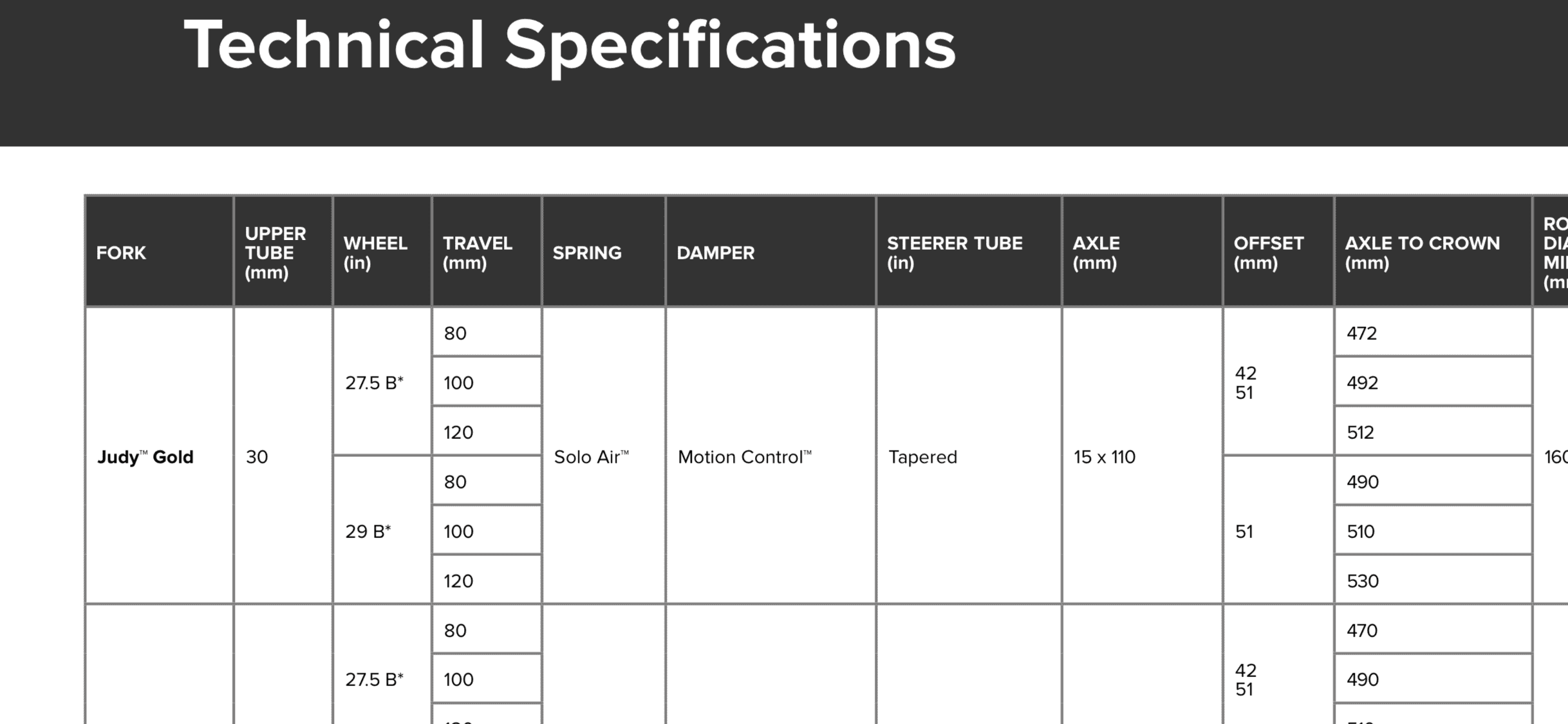
Task: Select the SPRING column header
Action: (x=604, y=252)
